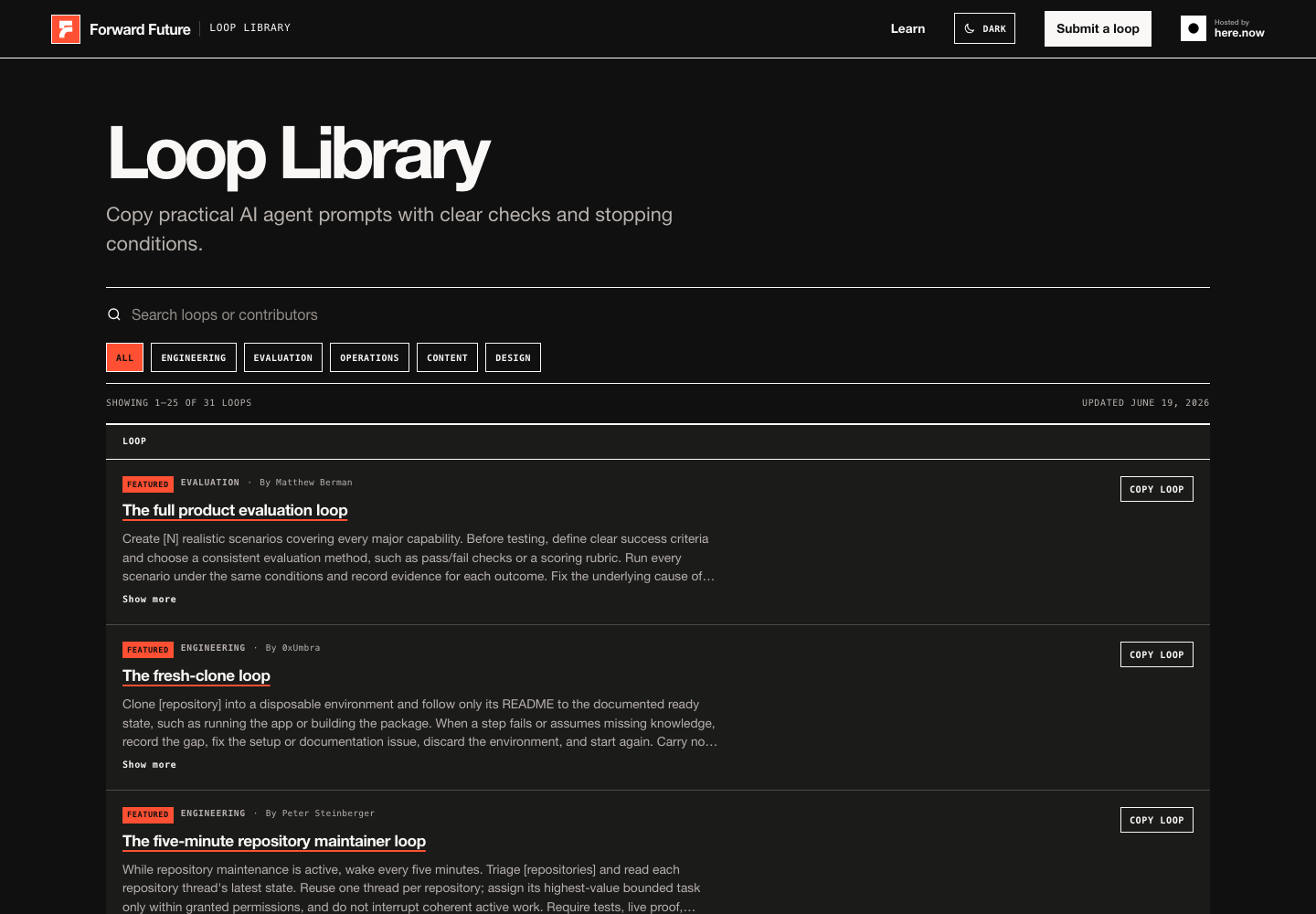
Task: Click the Loop Library main heading
Action: point(299,155)
